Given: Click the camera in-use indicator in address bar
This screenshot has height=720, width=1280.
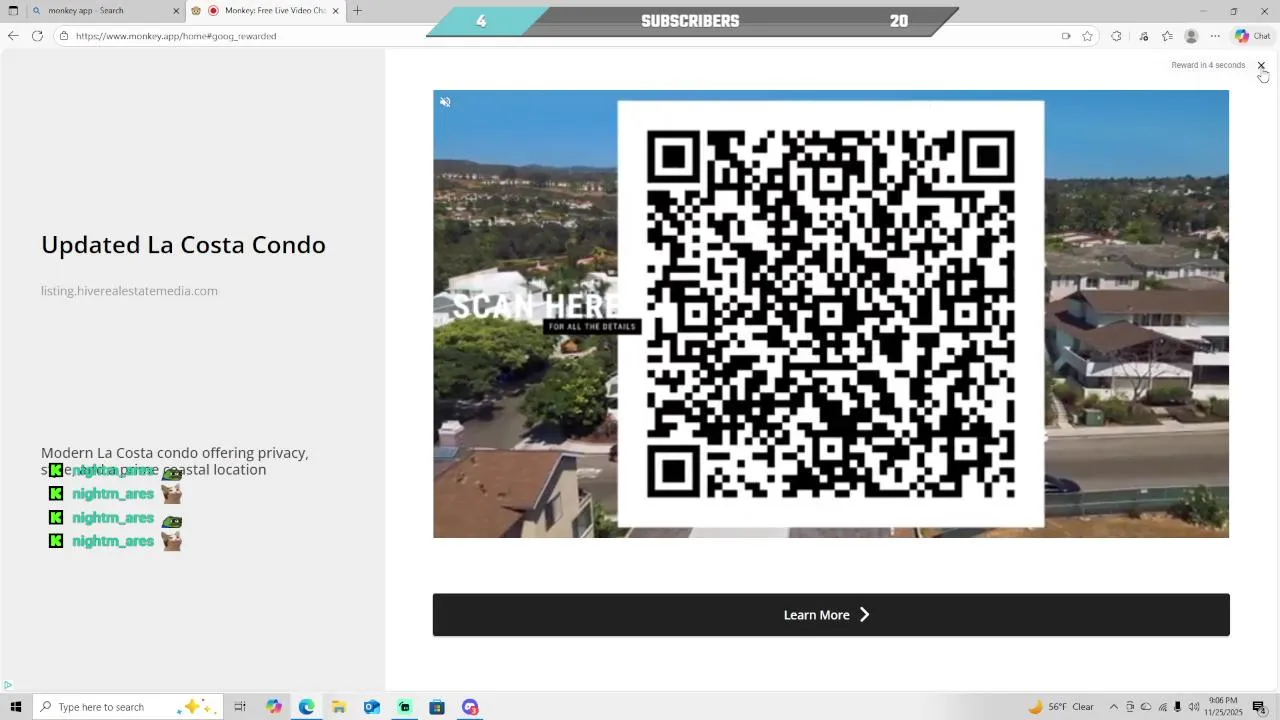Looking at the screenshot, I should [1066, 36].
